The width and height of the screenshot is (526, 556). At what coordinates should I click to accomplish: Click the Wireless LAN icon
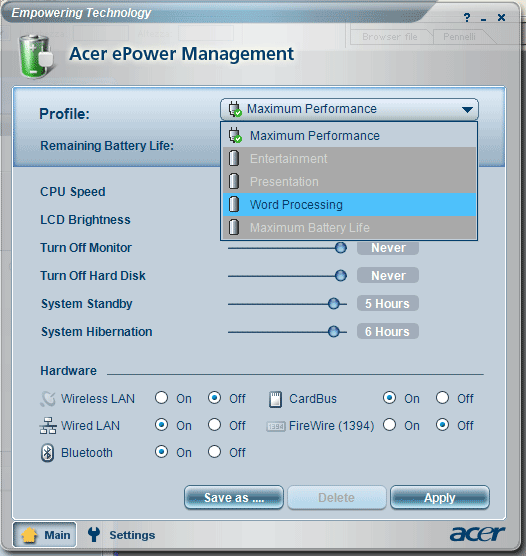[48, 399]
